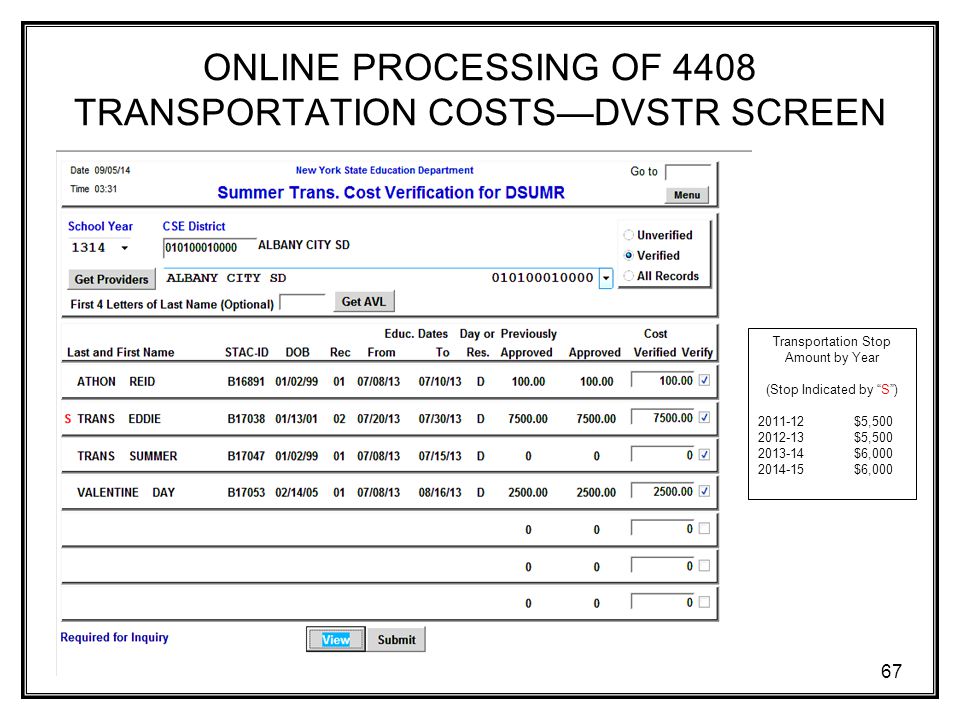
Task: Select the All Records radio button
Action: pyautogui.click(x=628, y=276)
